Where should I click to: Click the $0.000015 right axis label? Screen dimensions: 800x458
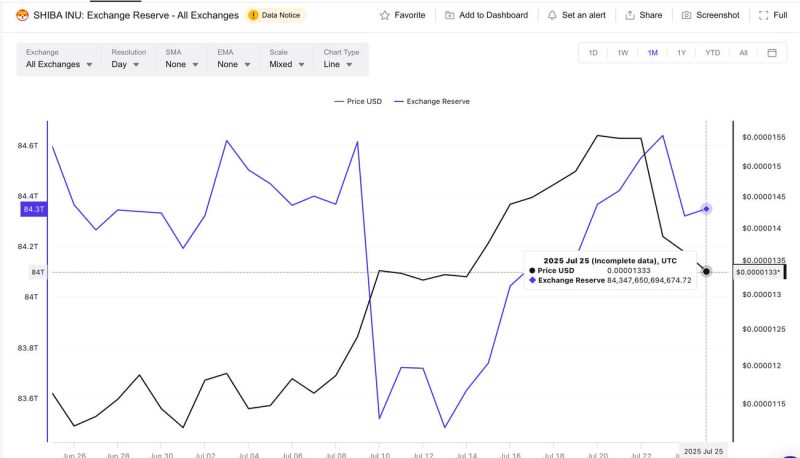point(762,166)
